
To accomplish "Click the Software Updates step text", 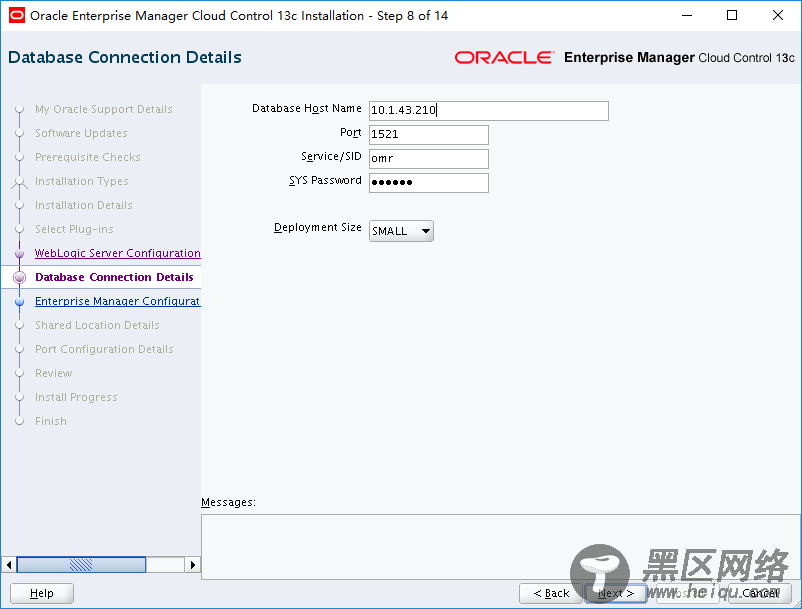I will coord(81,133).
